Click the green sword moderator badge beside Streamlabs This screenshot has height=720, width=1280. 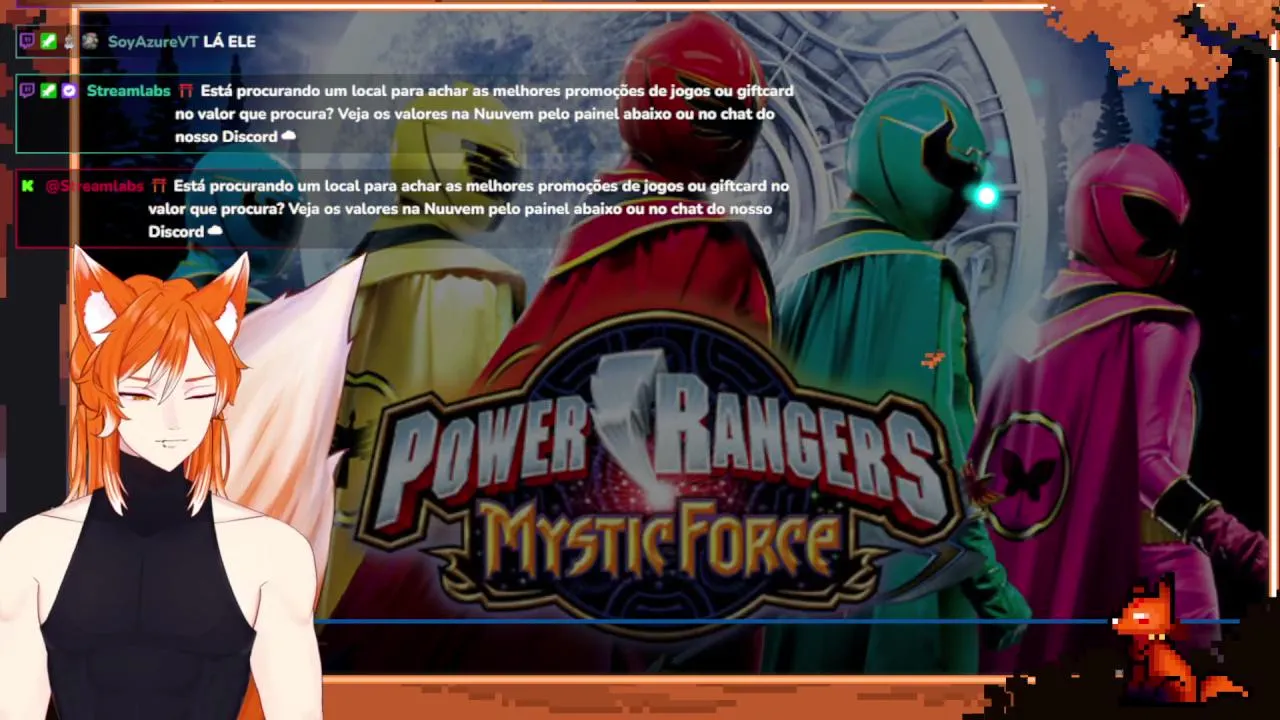coord(48,90)
